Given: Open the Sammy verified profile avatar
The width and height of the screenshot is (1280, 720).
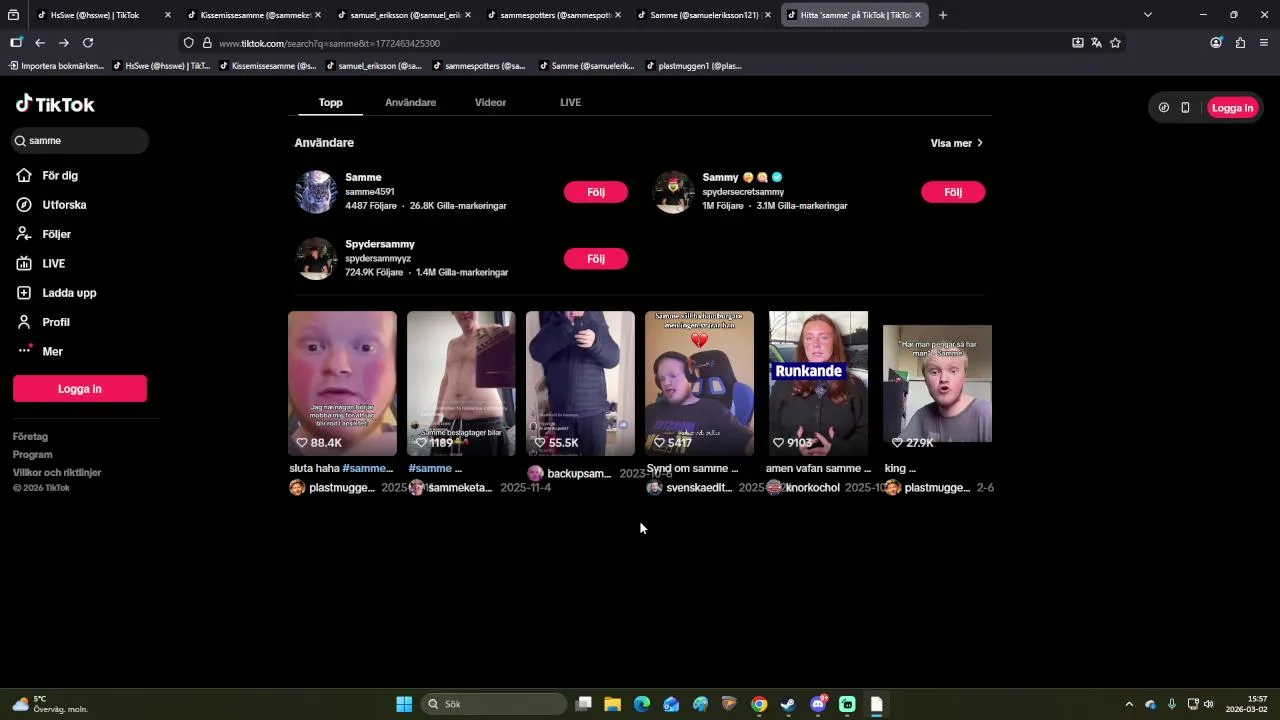Looking at the screenshot, I should (x=673, y=192).
